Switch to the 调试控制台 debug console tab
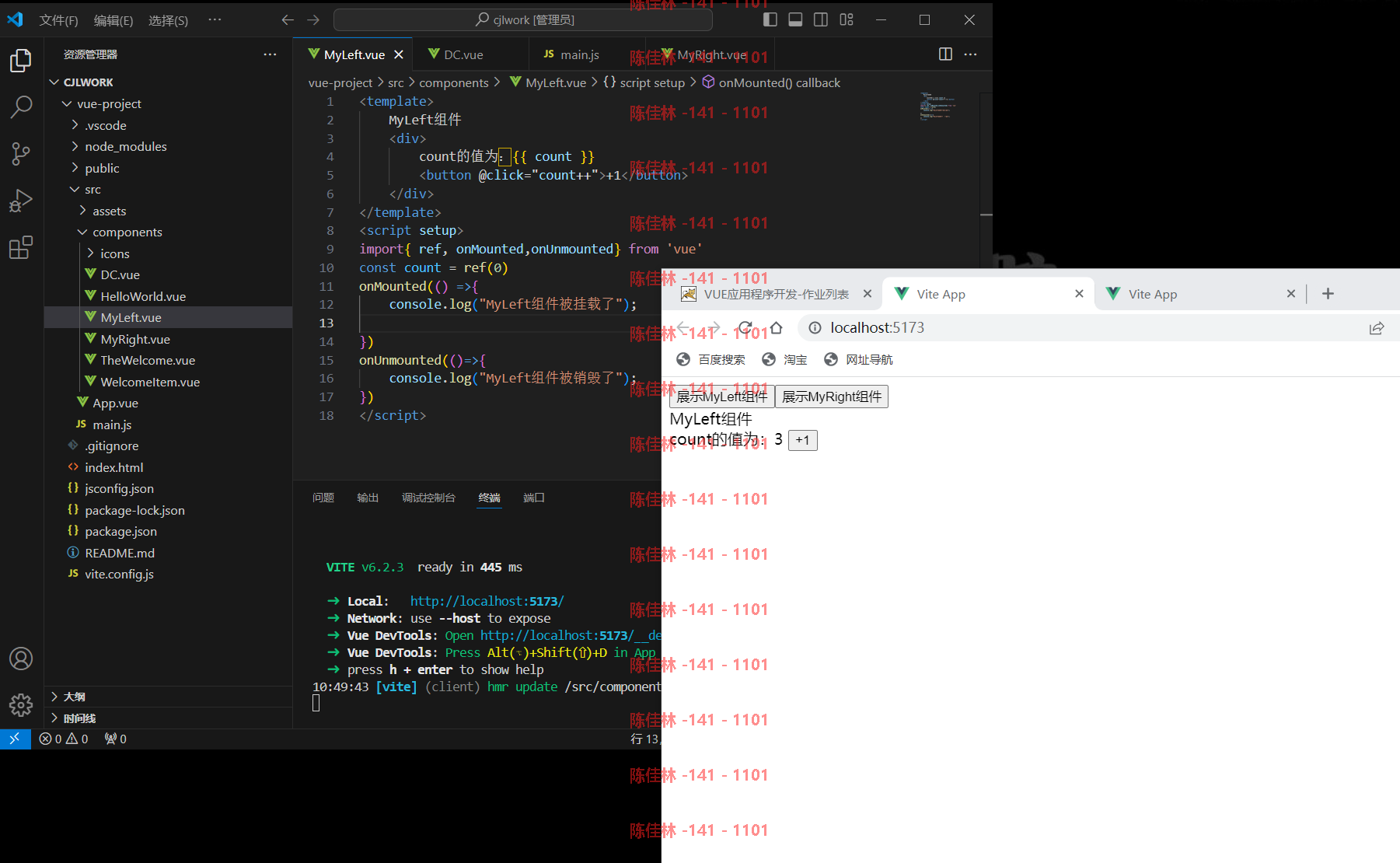 point(428,498)
